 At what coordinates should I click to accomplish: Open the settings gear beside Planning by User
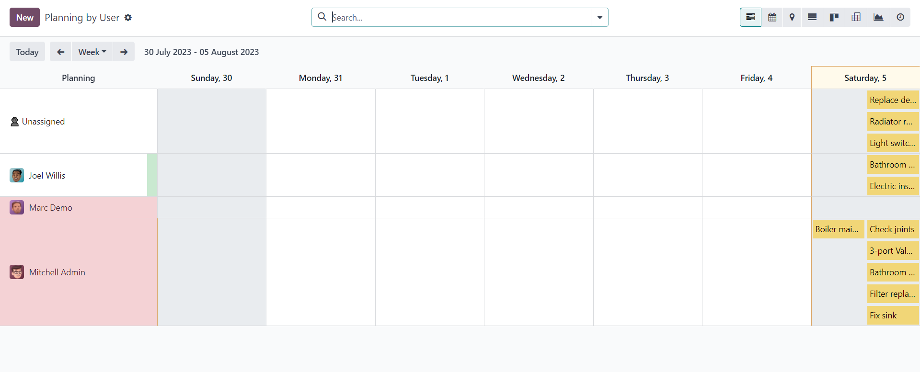(x=128, y=18)
